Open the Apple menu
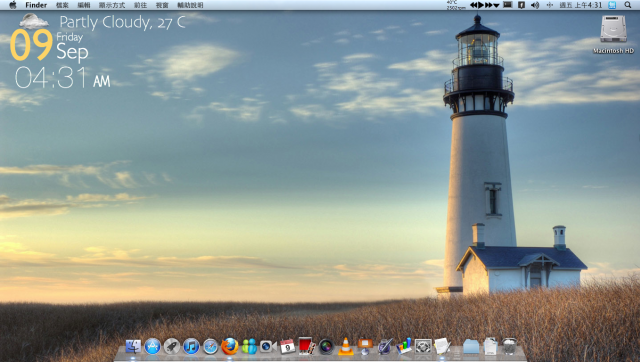Screen dimensions: 640x362 click(x=13, y=5)
